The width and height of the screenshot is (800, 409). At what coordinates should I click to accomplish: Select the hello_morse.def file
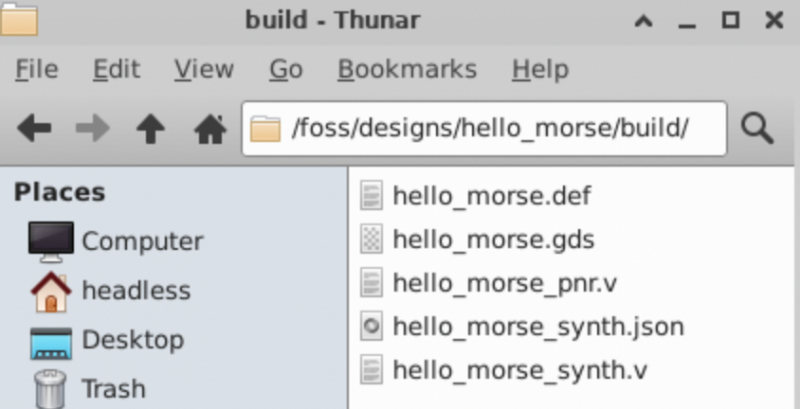click(491, 195)
